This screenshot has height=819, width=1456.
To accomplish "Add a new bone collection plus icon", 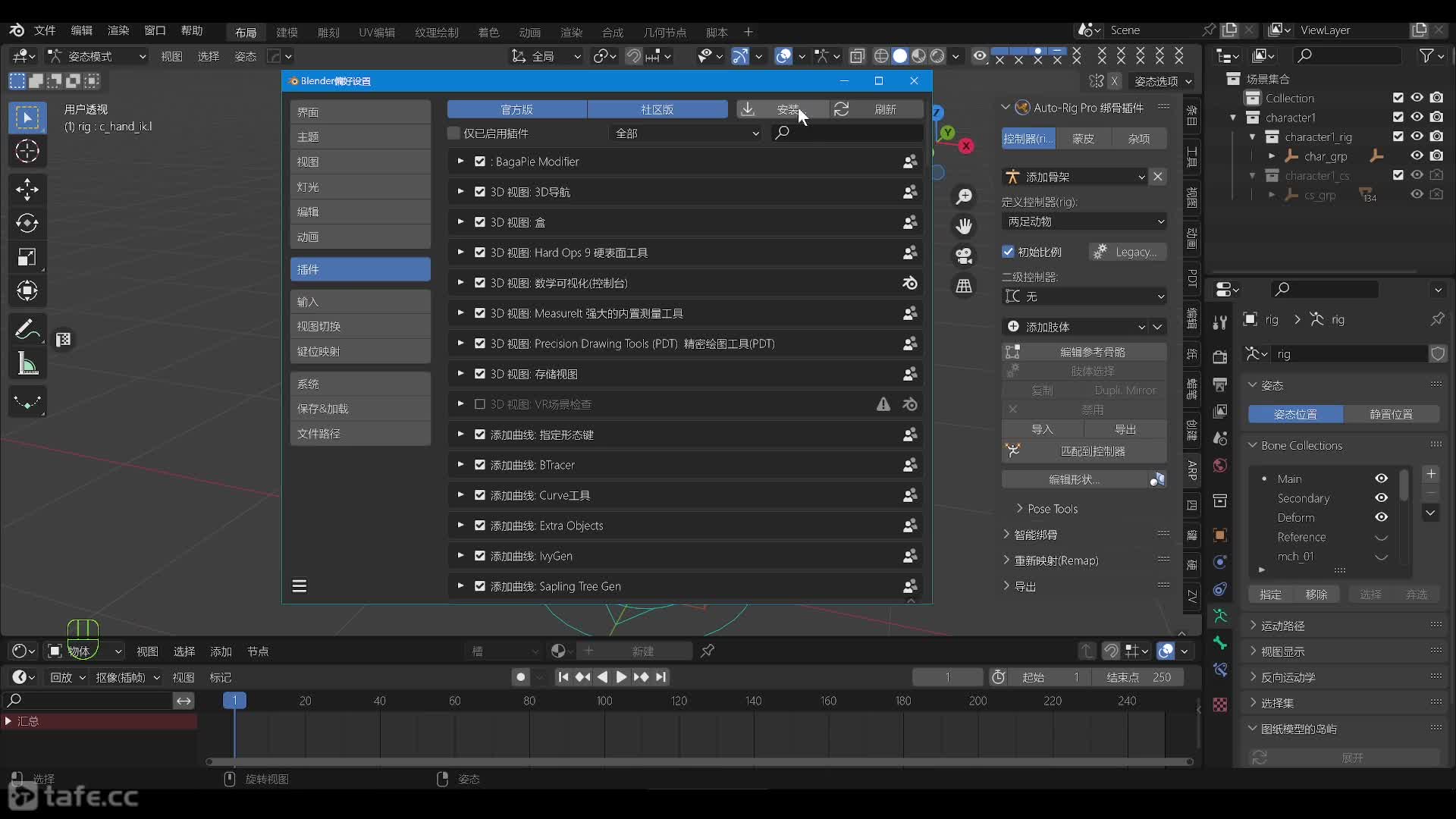I will [1431, 475].
